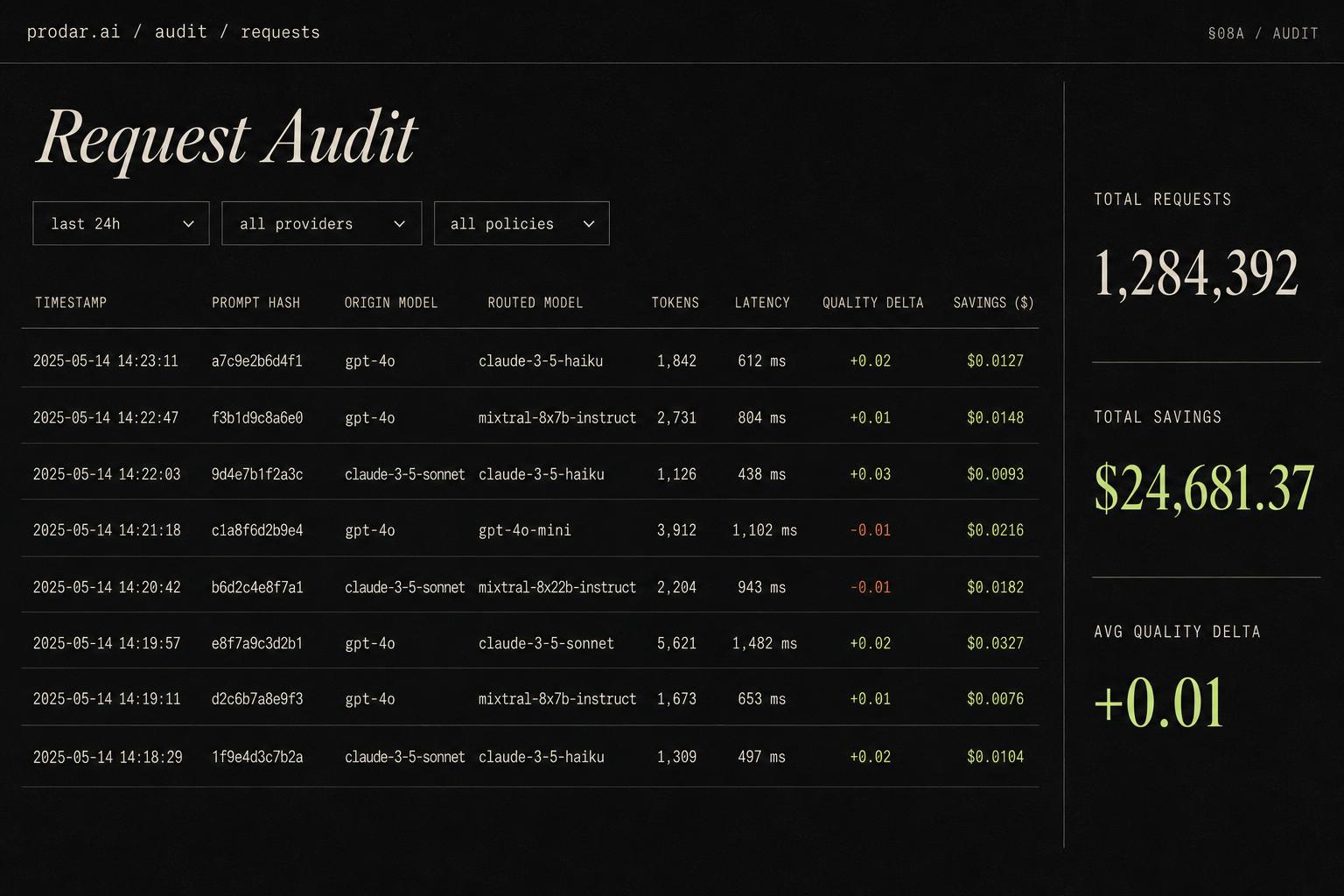Open the all policies filter dropdown
The image size is (1344, 896).
click(x=521, y=223)
